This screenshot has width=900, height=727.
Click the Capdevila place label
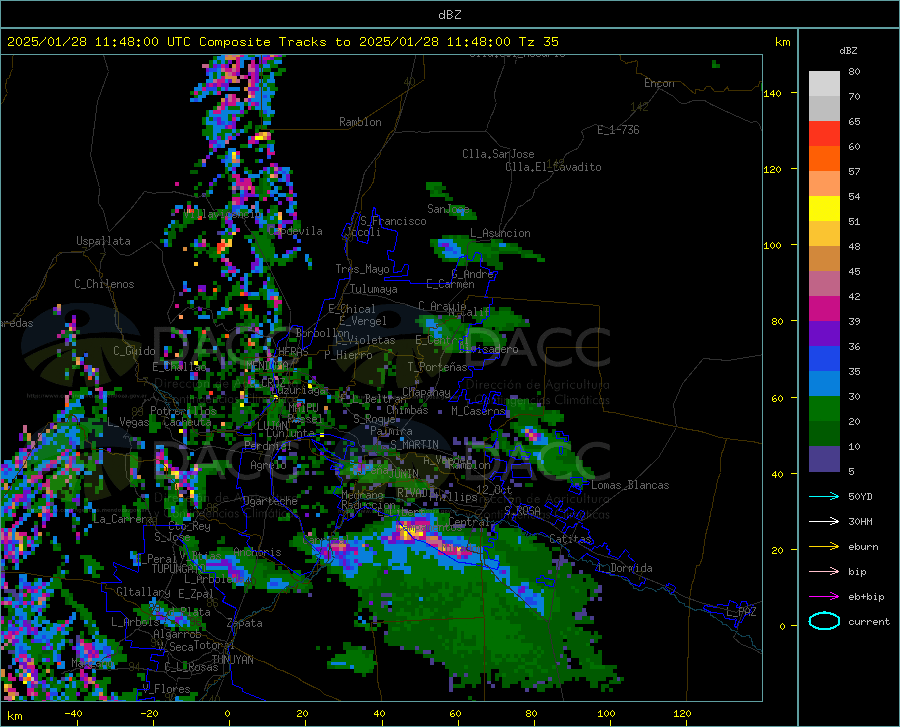(295, 231)
